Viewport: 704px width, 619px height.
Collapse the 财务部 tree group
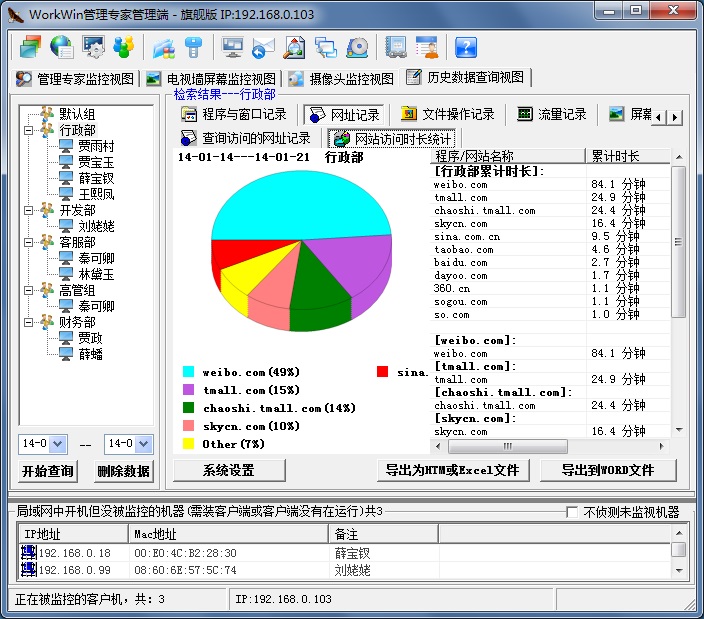29,323
